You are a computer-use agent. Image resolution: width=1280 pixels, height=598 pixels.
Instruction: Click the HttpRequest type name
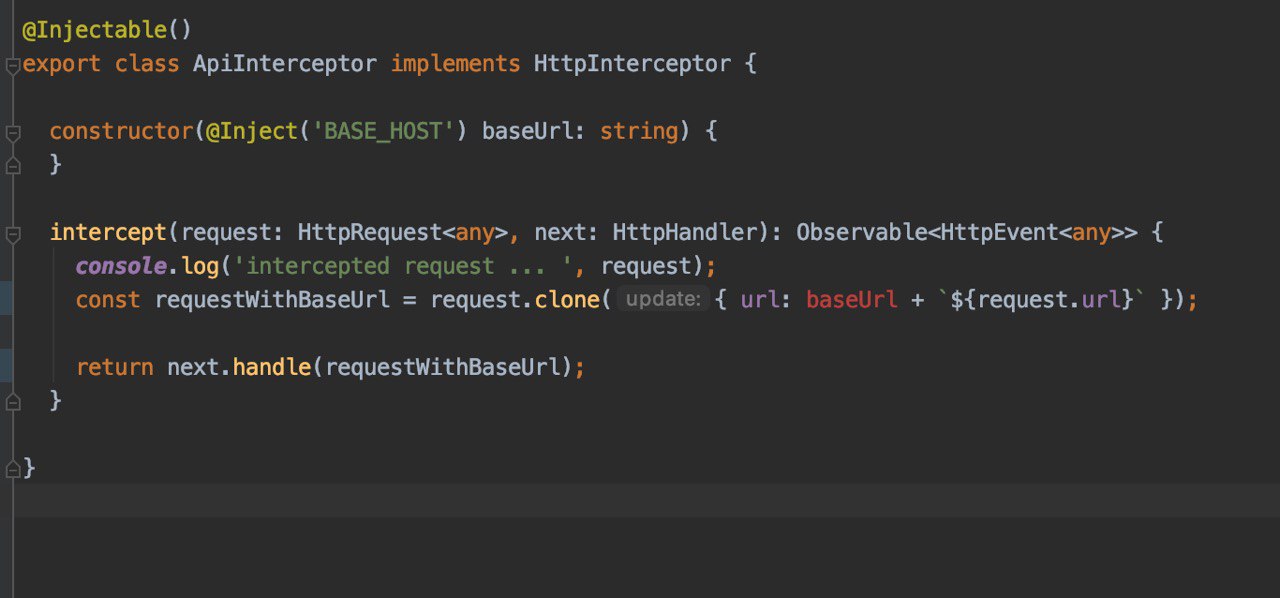(x=370, y=233)
